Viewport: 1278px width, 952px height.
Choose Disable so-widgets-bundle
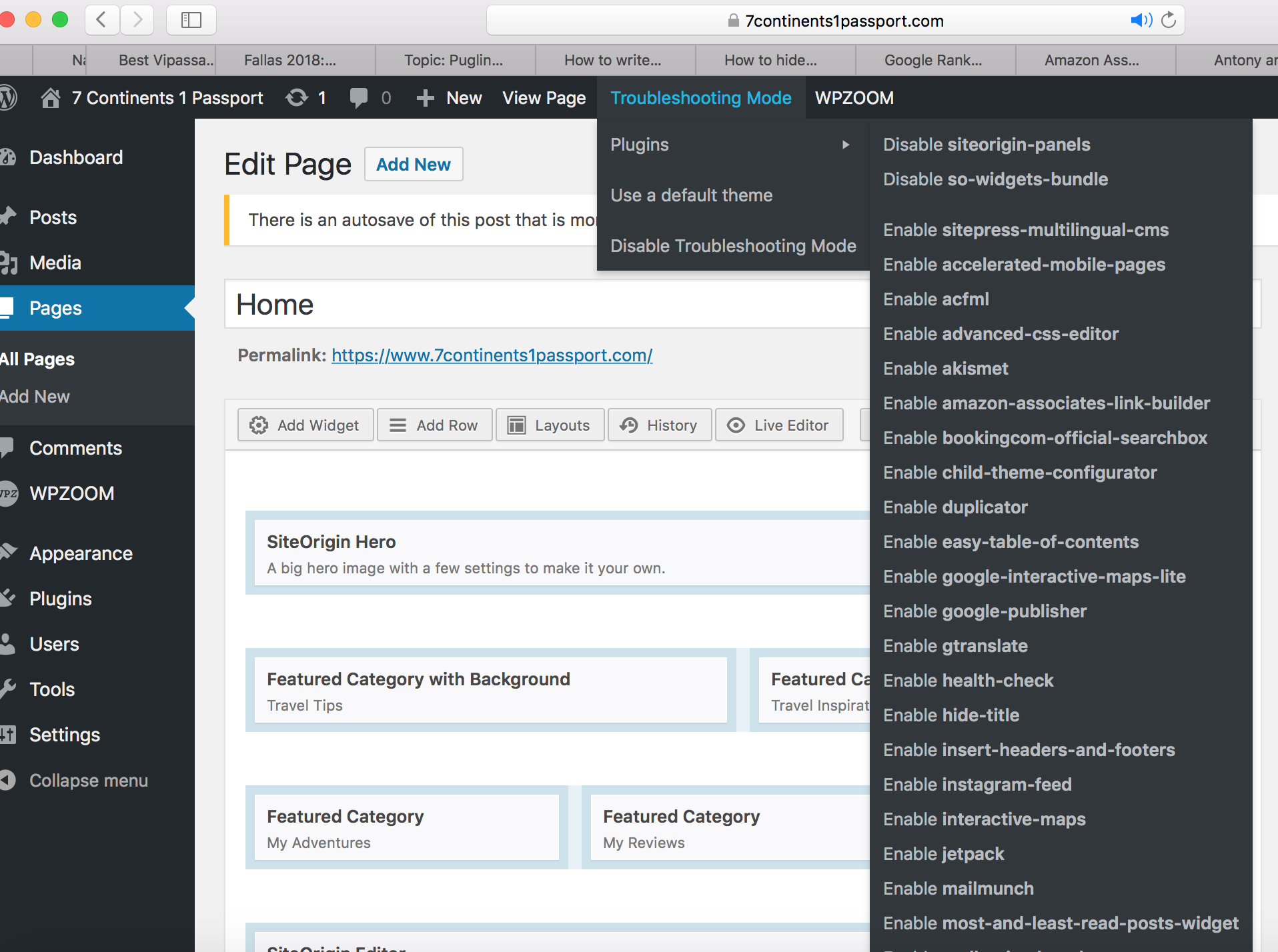[995, 179]
